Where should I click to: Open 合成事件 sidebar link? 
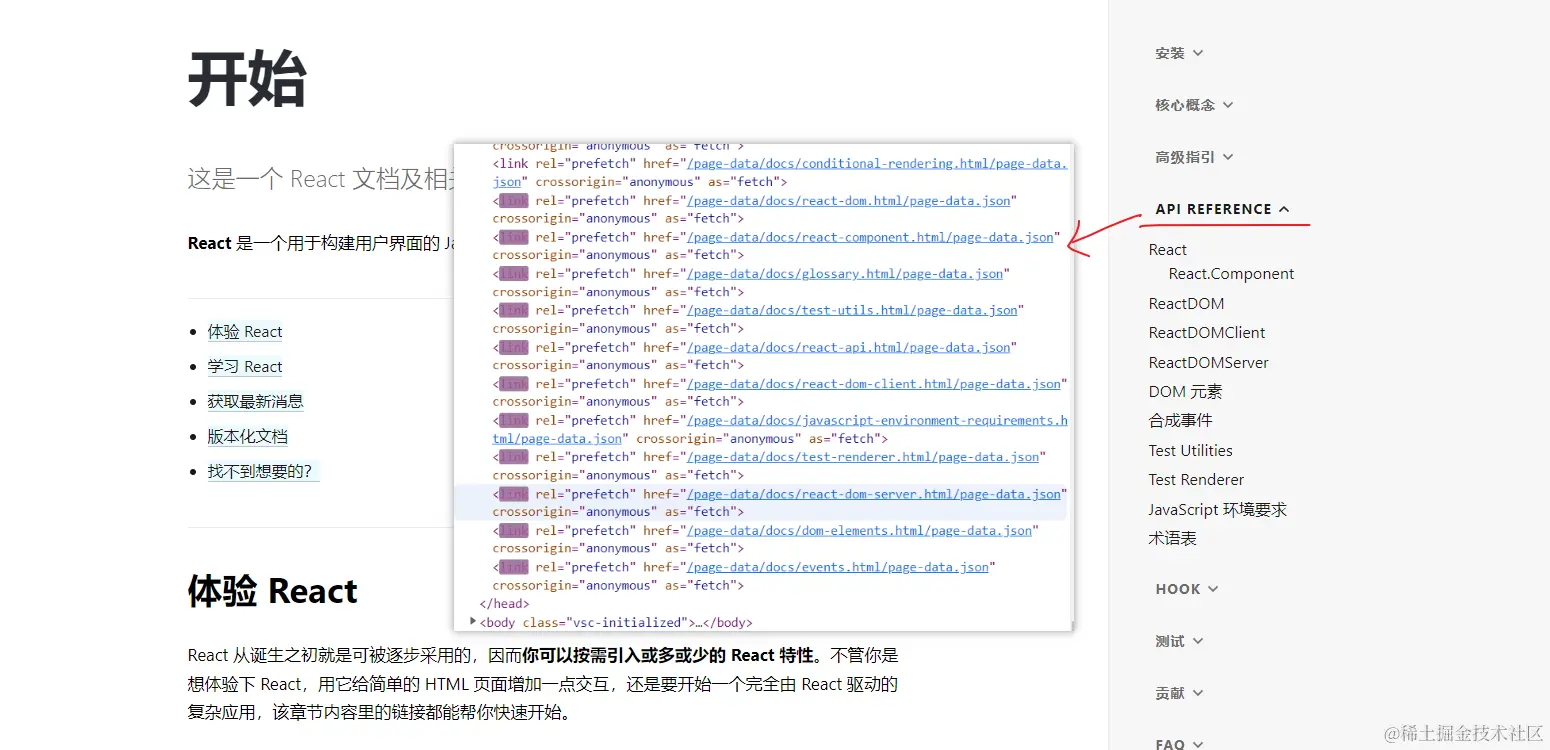pyautogui.click(x=1180, y=421)
